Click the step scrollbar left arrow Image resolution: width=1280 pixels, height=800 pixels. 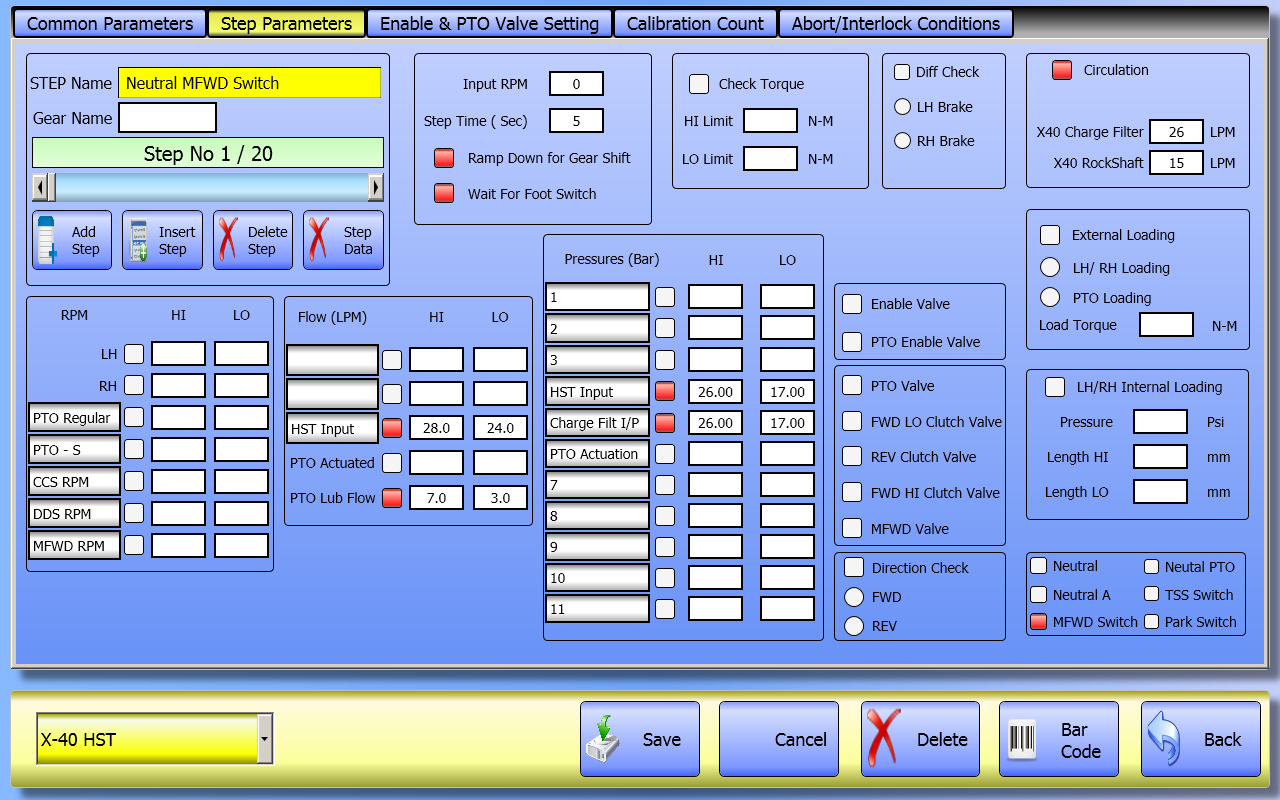(40, 187)
